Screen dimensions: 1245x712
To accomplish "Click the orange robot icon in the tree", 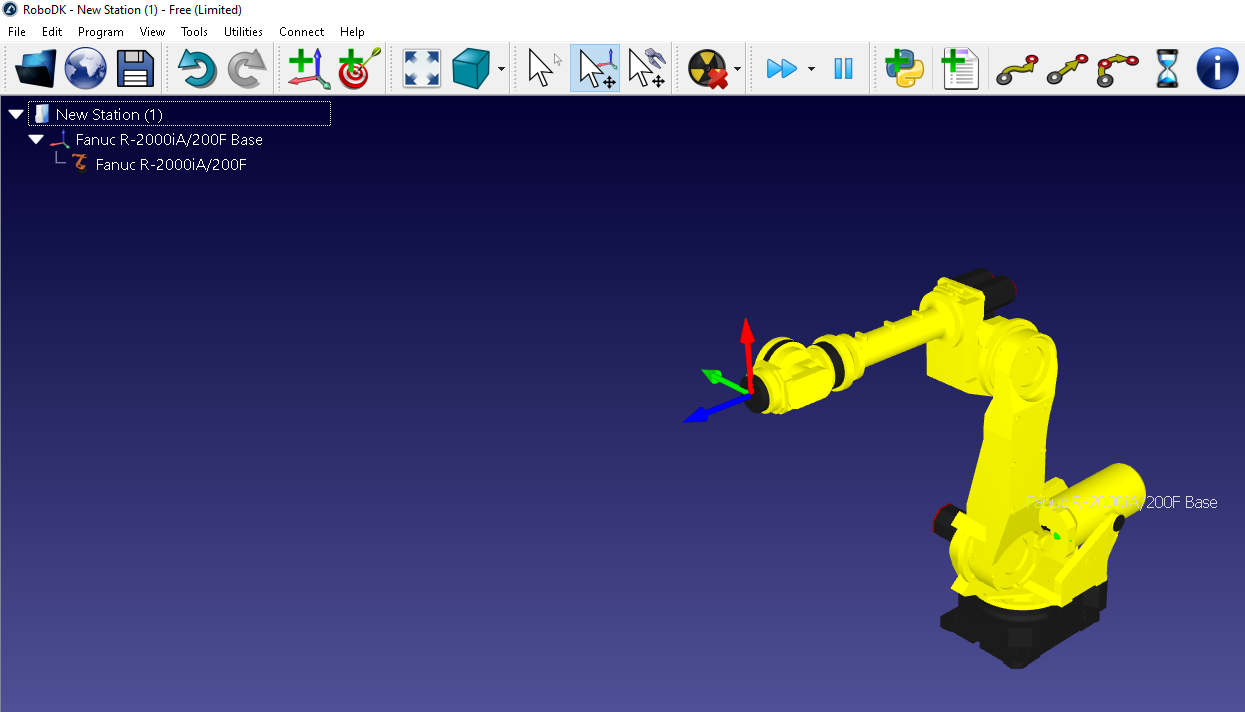I will [x=80, y=164].
